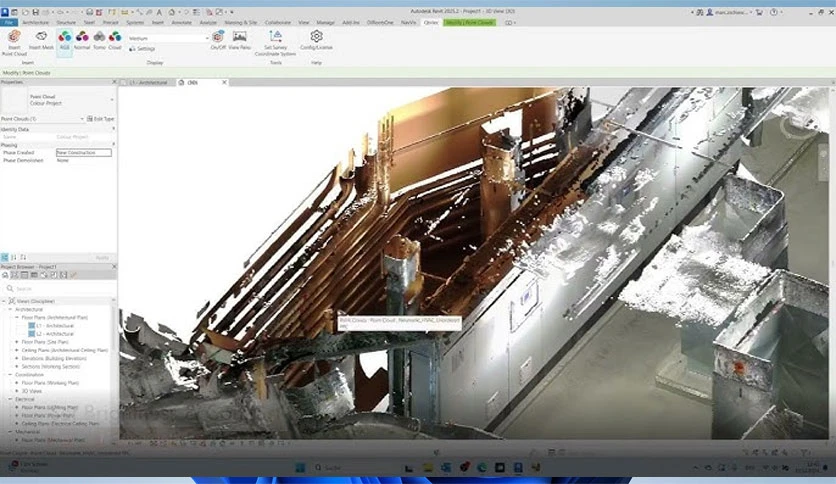Switch to the Architecture ribbon tab

click(x=36, y=22)
